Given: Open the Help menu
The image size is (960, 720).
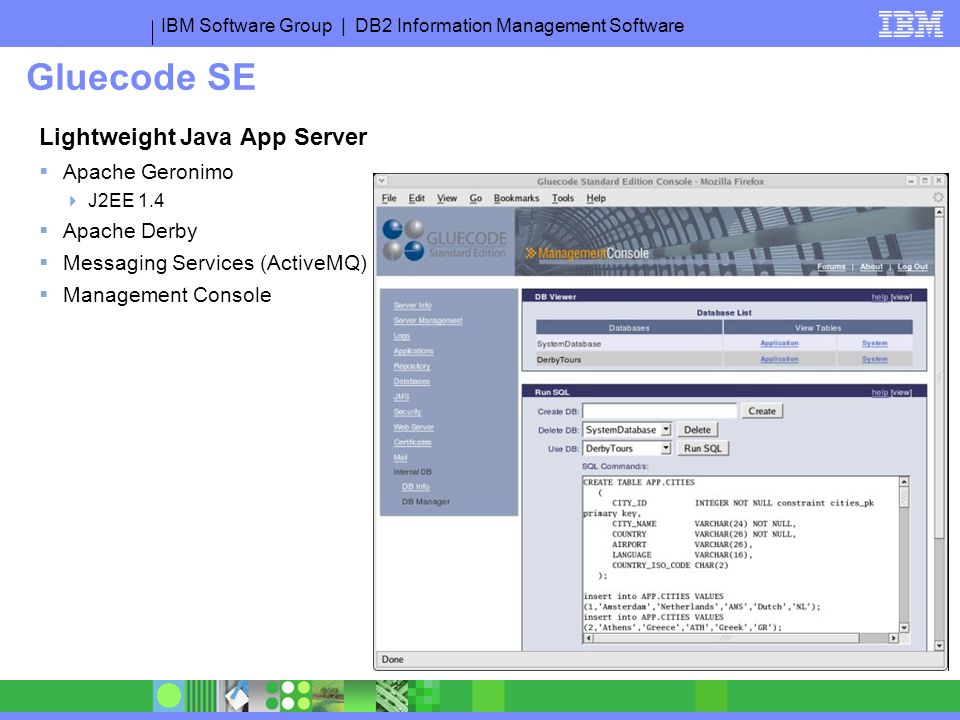Looking at the screenshot, I should click(x=596, y=198).
